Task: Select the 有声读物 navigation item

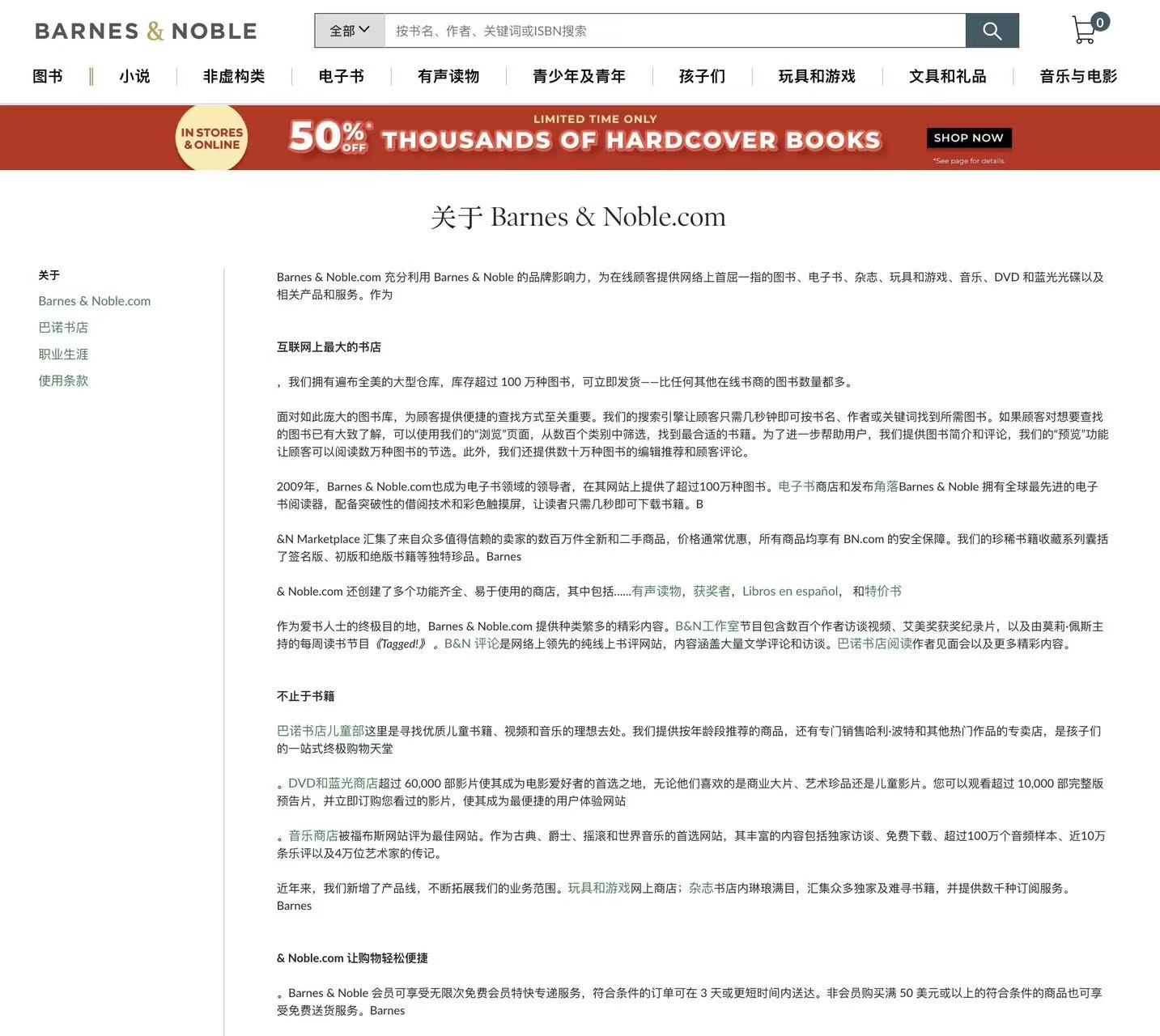Action: point(448,76)
